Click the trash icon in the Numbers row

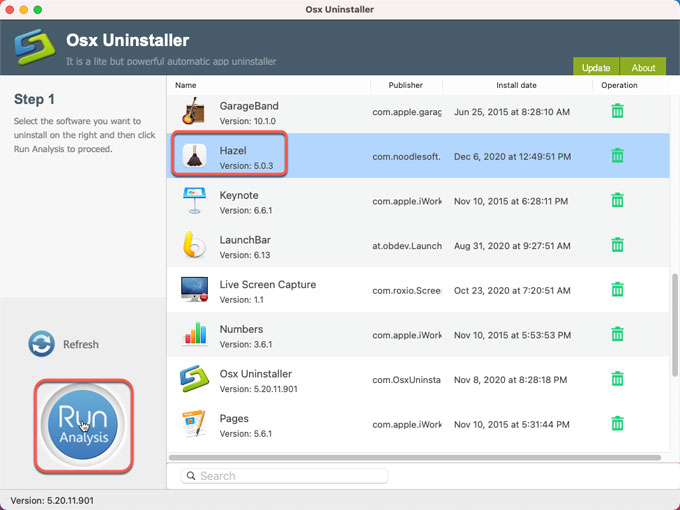pos(617,334)
